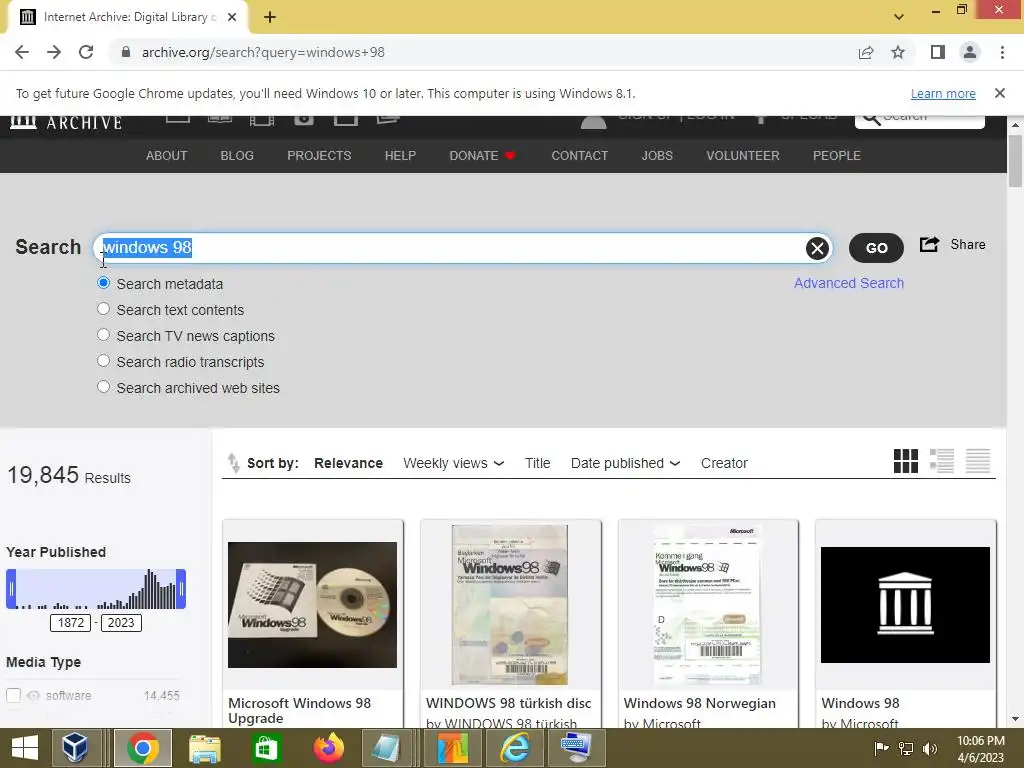View site information padlock icon

click(x=126, y=52)
